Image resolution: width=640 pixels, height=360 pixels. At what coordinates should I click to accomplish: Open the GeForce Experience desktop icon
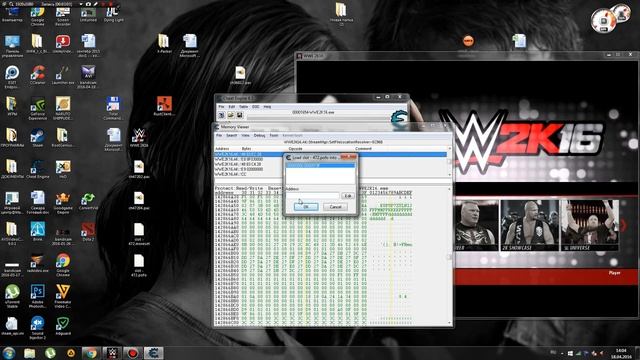tap(38, 108)
